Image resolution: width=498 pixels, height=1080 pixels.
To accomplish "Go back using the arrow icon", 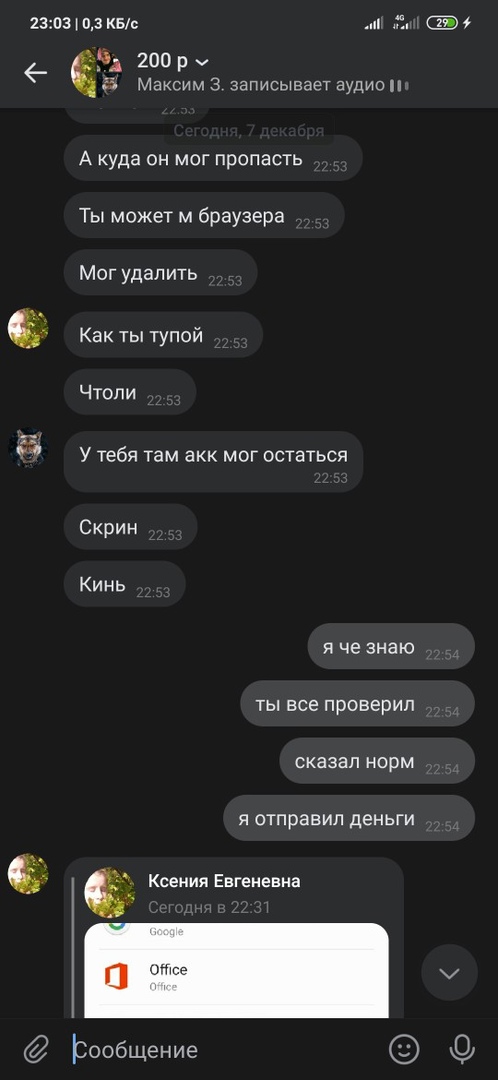I will [x=35, y=72].
